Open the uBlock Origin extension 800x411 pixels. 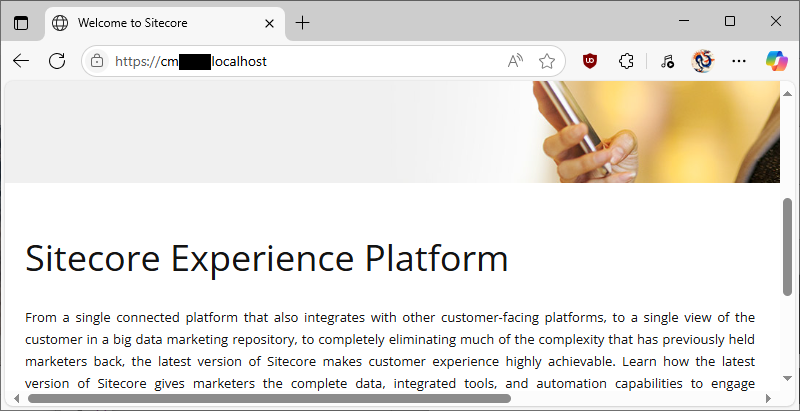coord(590,61)
